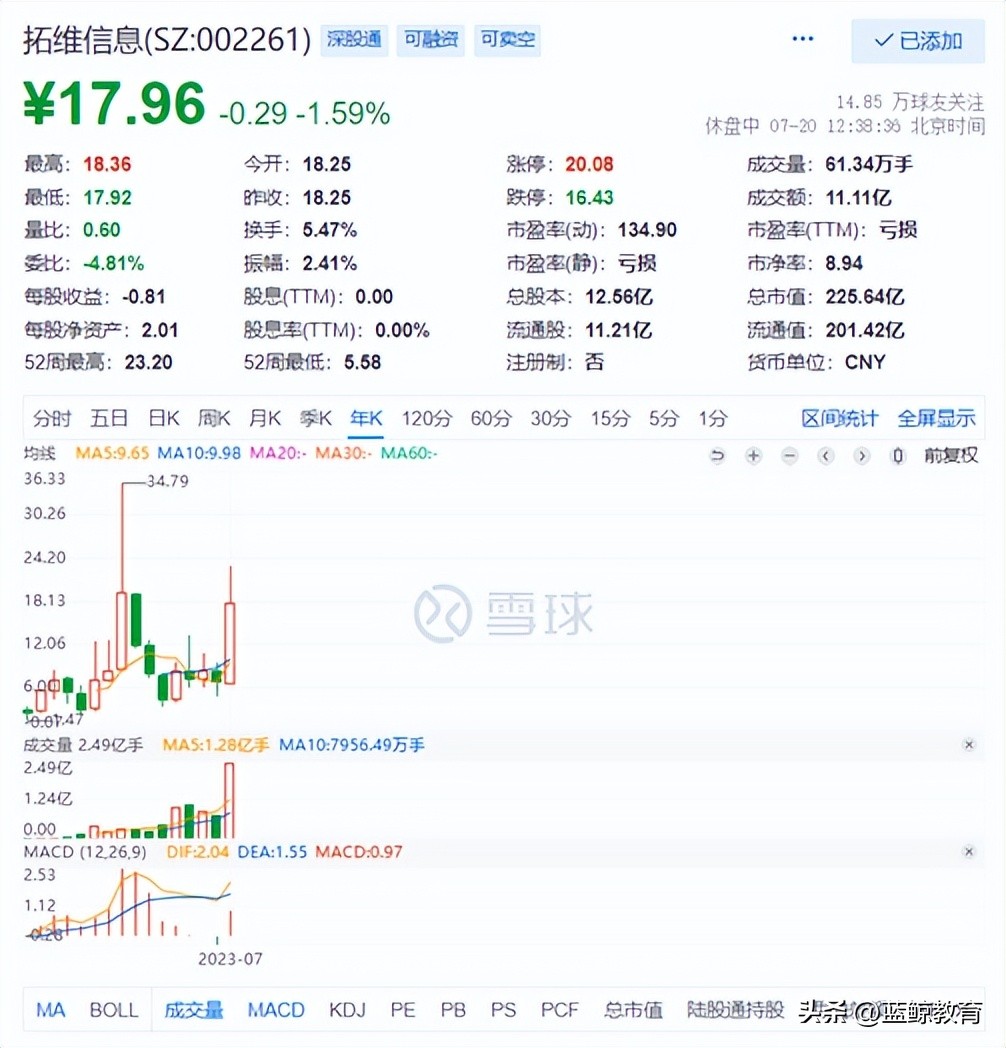This screenshot has width=1006, height=1048.
Task: Pan chart left using left chevron icon
Action: point(825,455)
